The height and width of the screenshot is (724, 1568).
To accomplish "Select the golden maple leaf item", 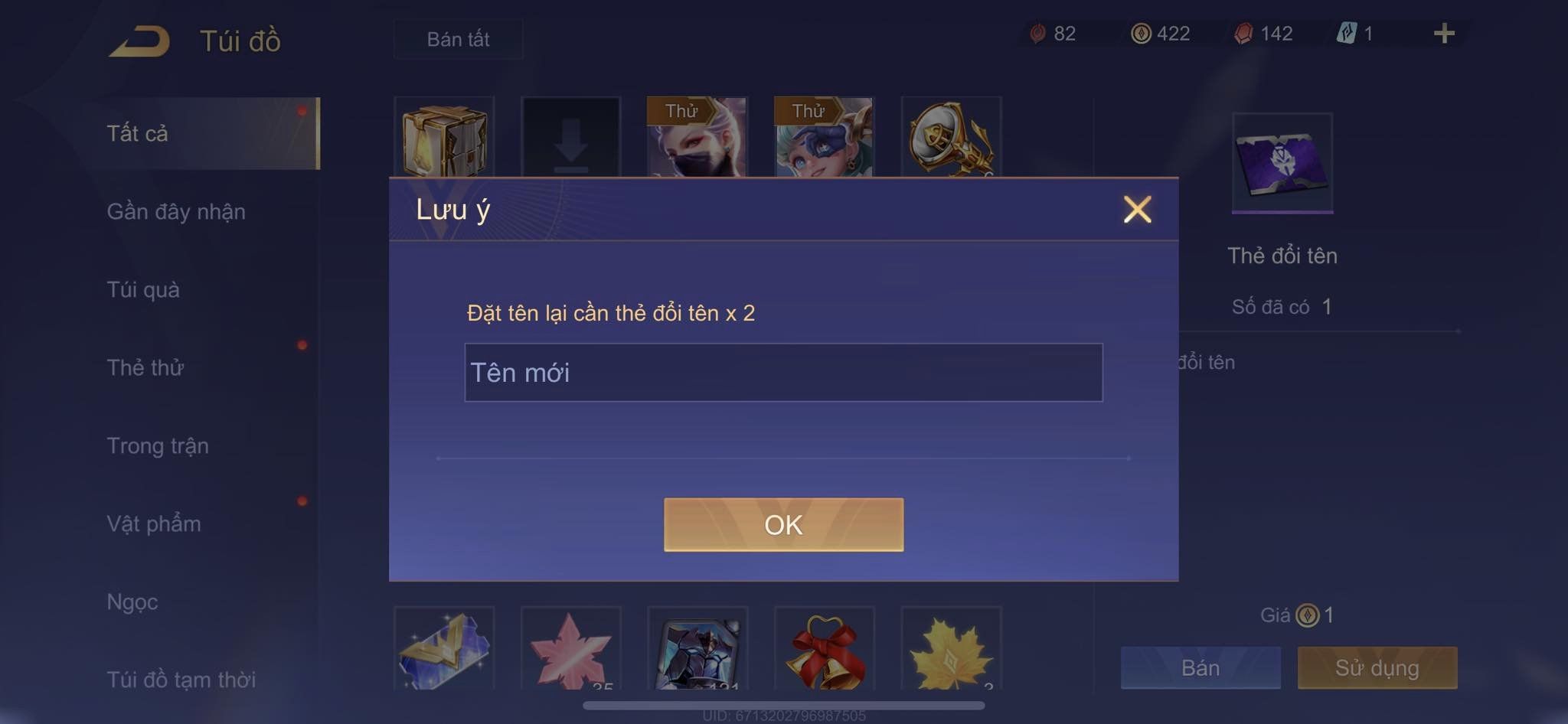I will coord(951,648).
